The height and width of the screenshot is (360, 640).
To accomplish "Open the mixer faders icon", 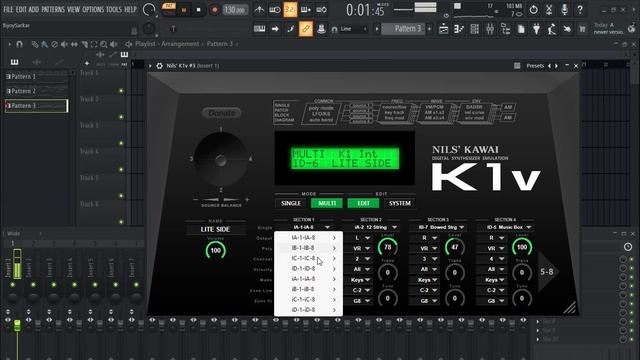I will pos(490,29).
